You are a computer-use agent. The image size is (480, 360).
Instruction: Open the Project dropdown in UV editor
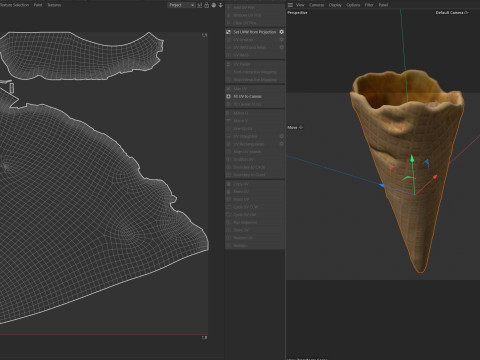point(181,5)
